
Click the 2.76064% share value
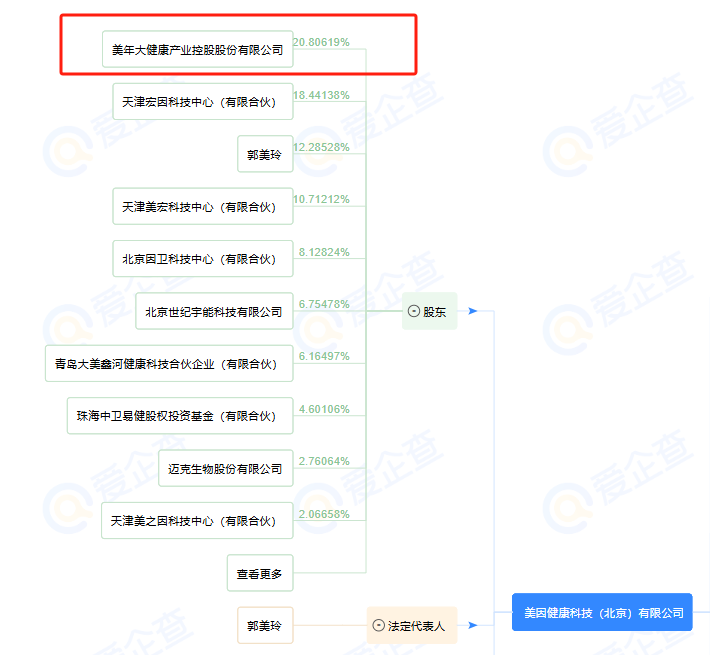coord(324,461)
